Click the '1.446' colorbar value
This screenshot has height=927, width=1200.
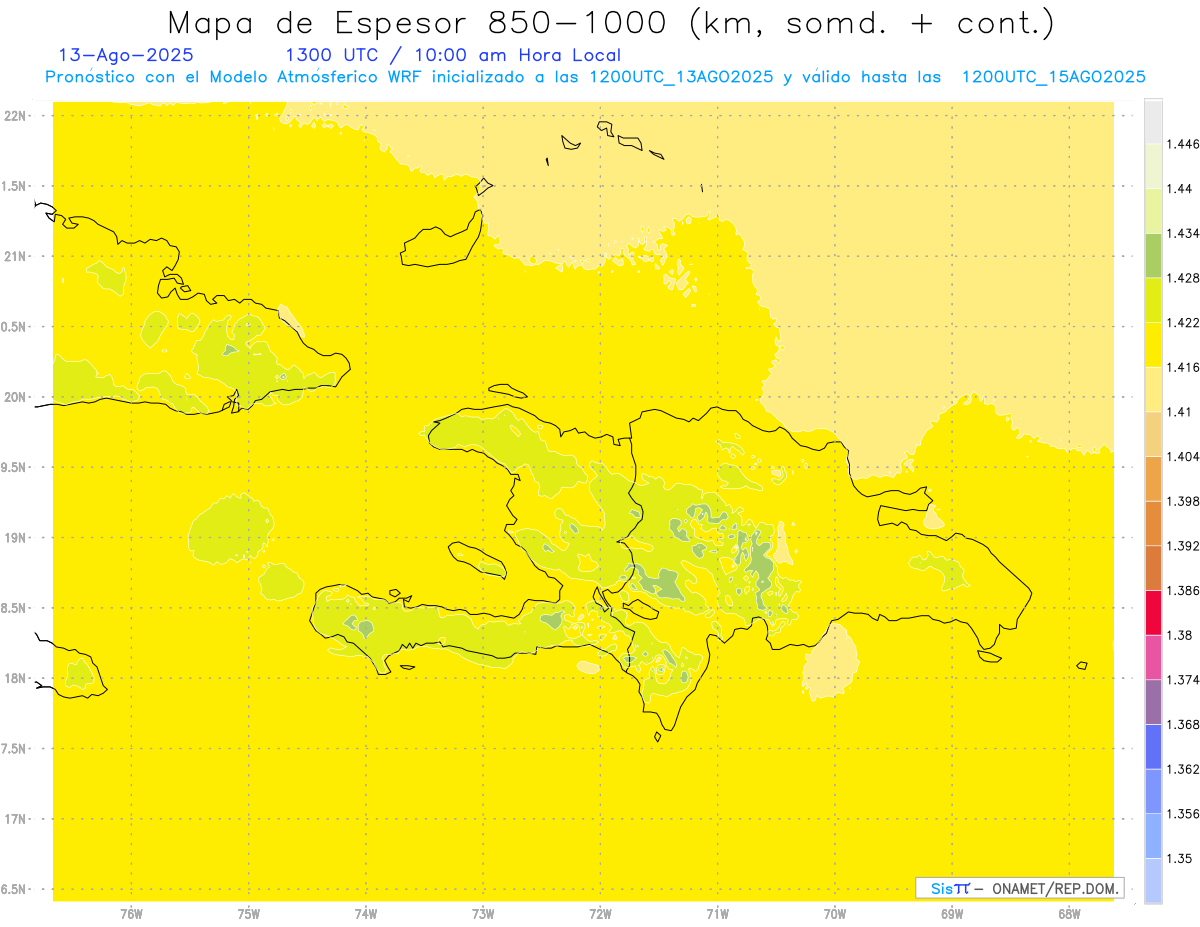point(1184,145)
